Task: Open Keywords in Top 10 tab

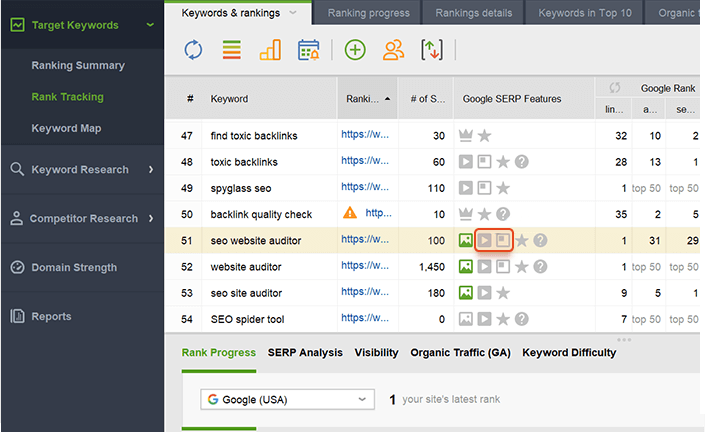Action: click(585, 13)
